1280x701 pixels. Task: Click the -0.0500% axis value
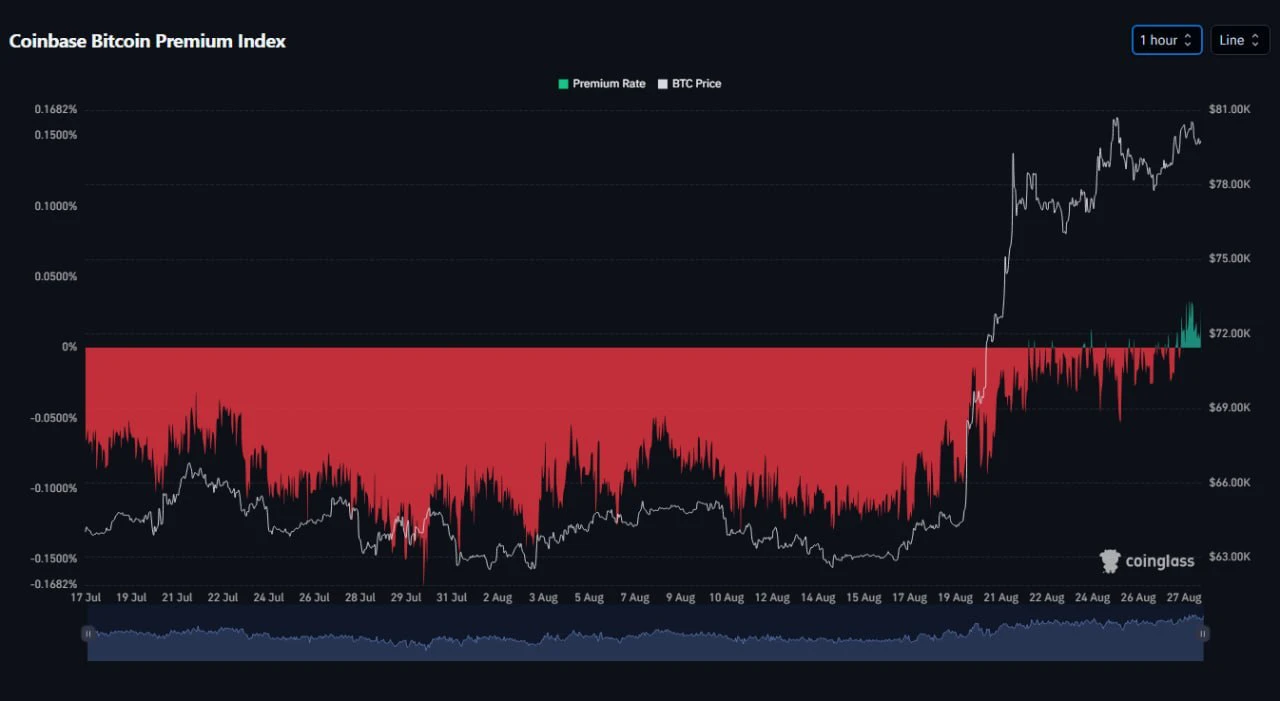(54, 418)
